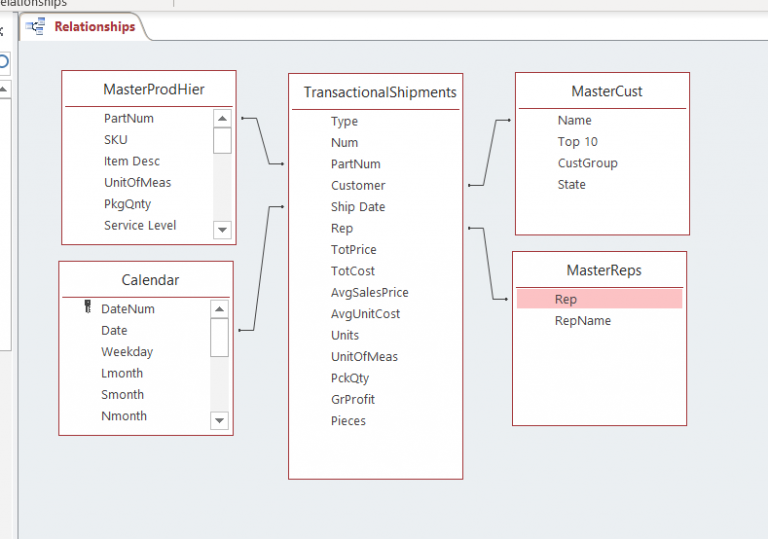Screen dimensions: 768x539
Task: Select Service Level field in MasterProdHier
Action: pos(140,225)
